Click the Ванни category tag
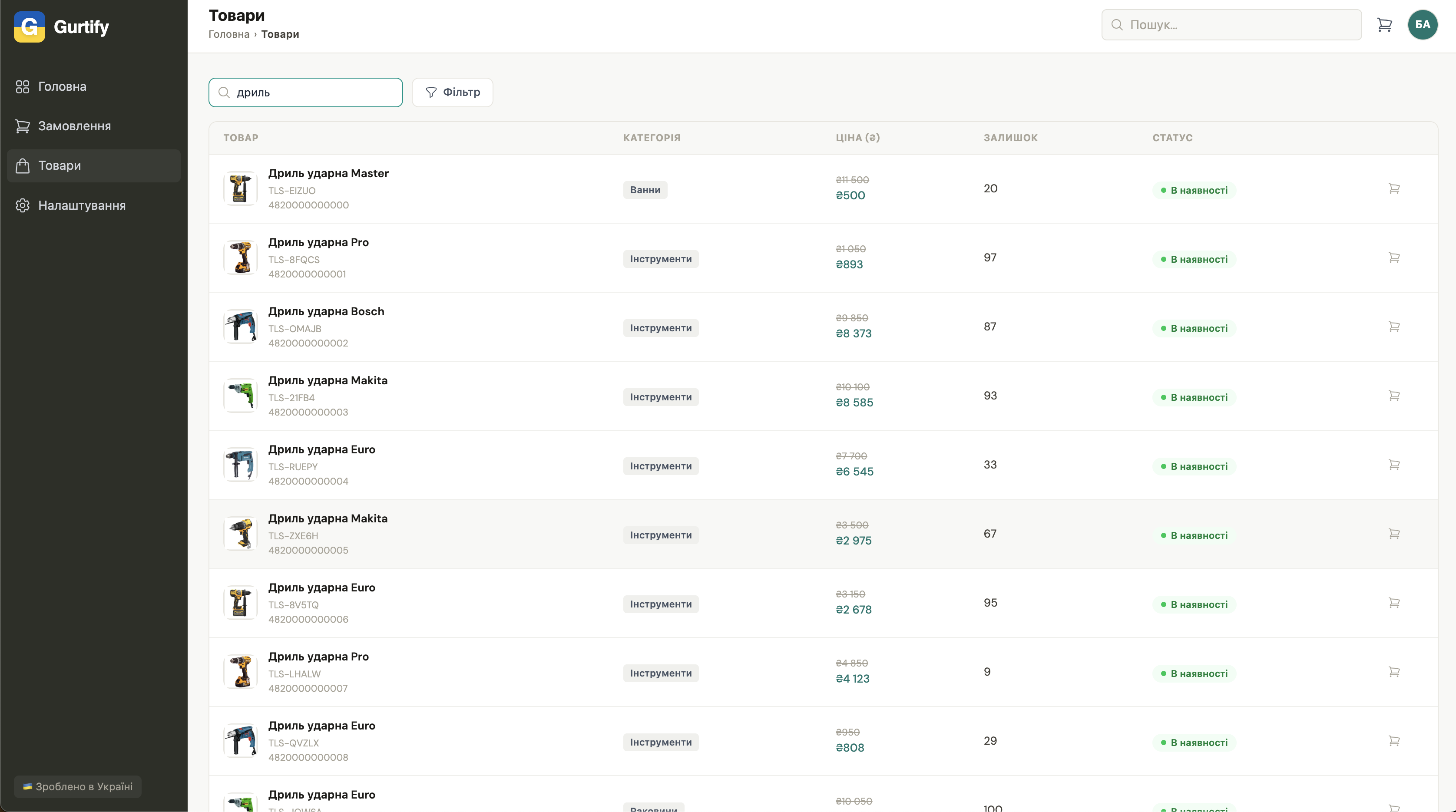Viewport: 1456px width, 812px height. click(645, 190)
